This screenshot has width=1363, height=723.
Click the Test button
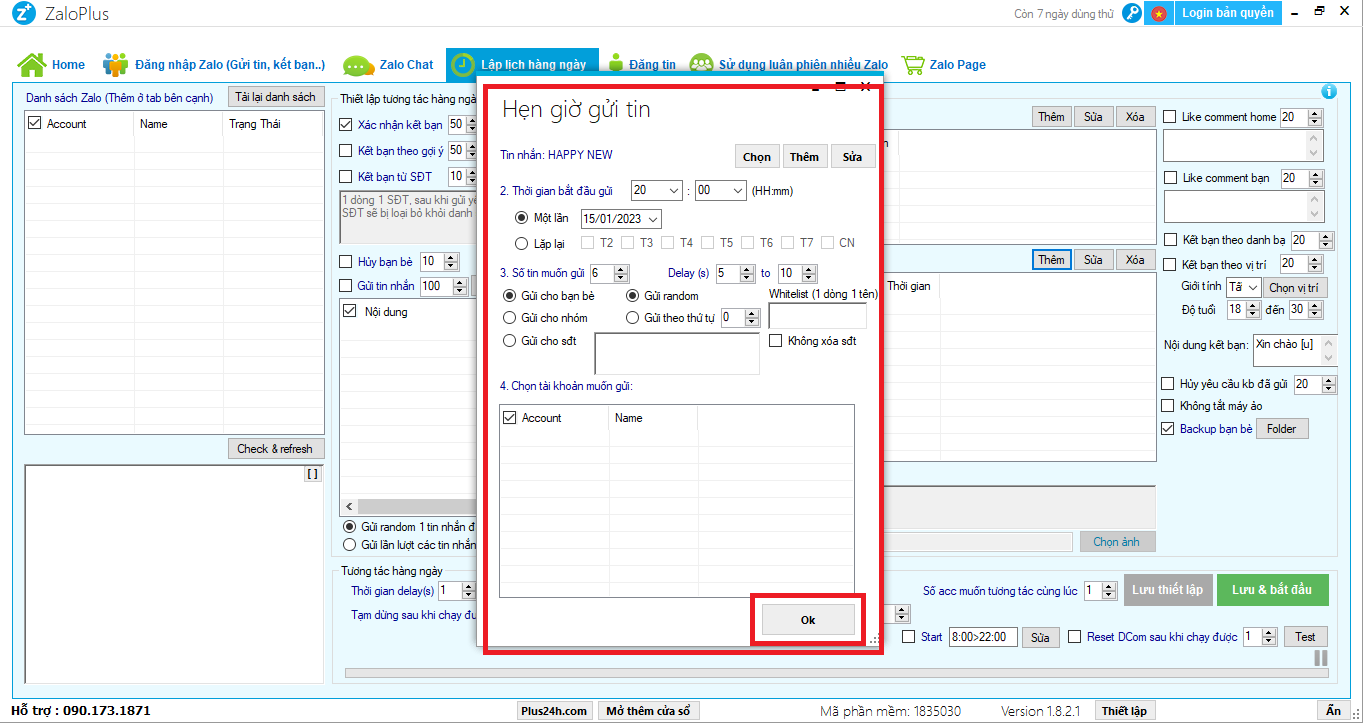(x=1306, y=637)
